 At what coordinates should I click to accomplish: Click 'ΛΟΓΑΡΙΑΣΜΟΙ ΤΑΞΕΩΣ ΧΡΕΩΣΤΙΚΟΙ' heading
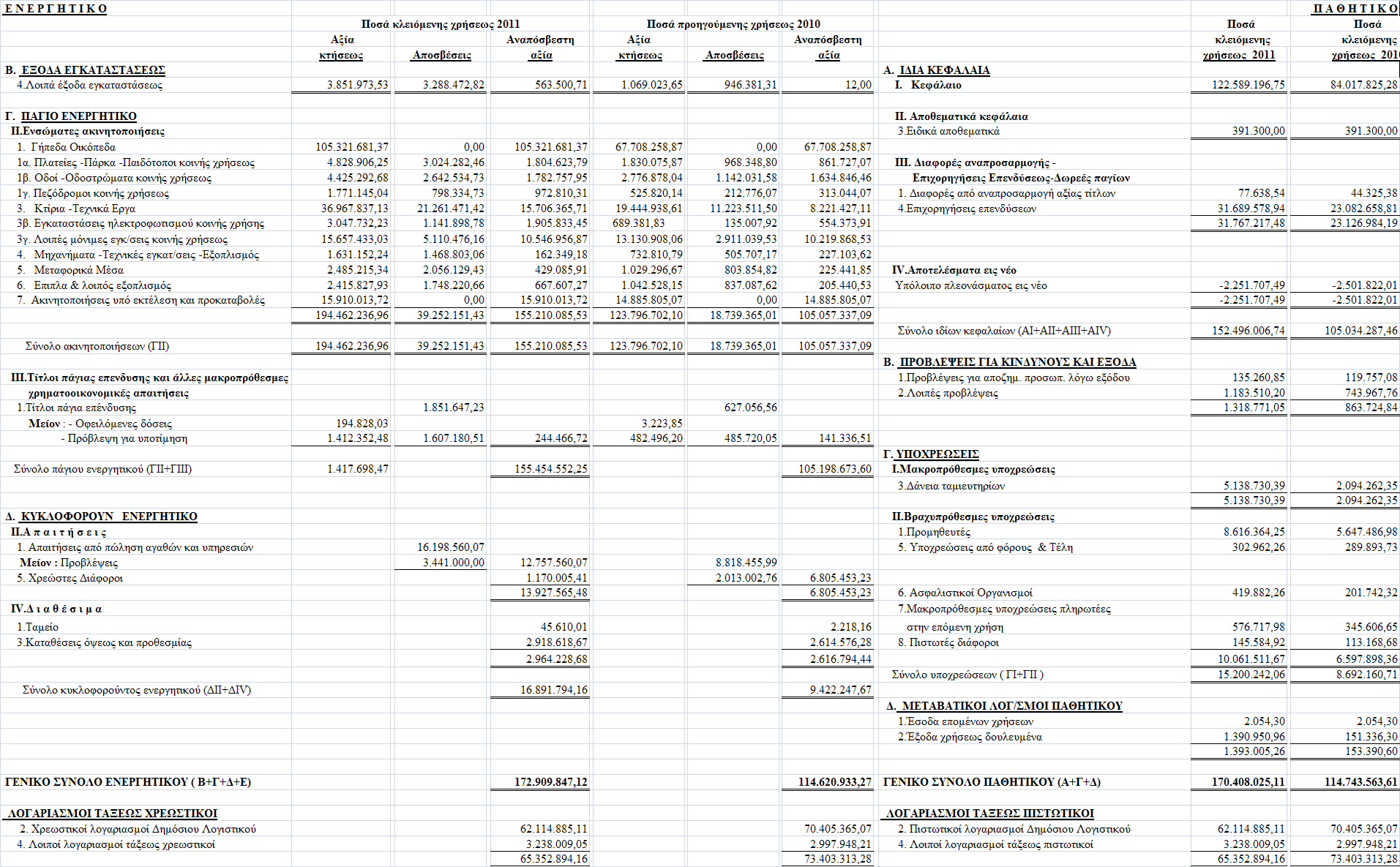tap(112, 814)
